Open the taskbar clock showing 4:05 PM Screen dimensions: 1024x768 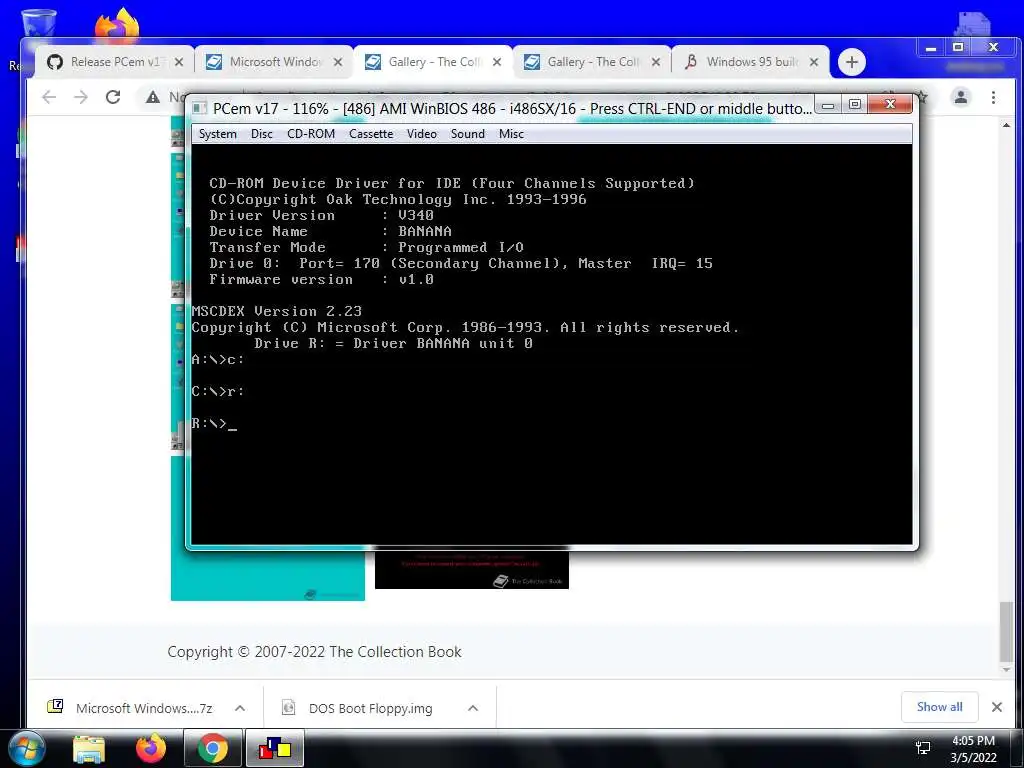[x=973, y=749]
